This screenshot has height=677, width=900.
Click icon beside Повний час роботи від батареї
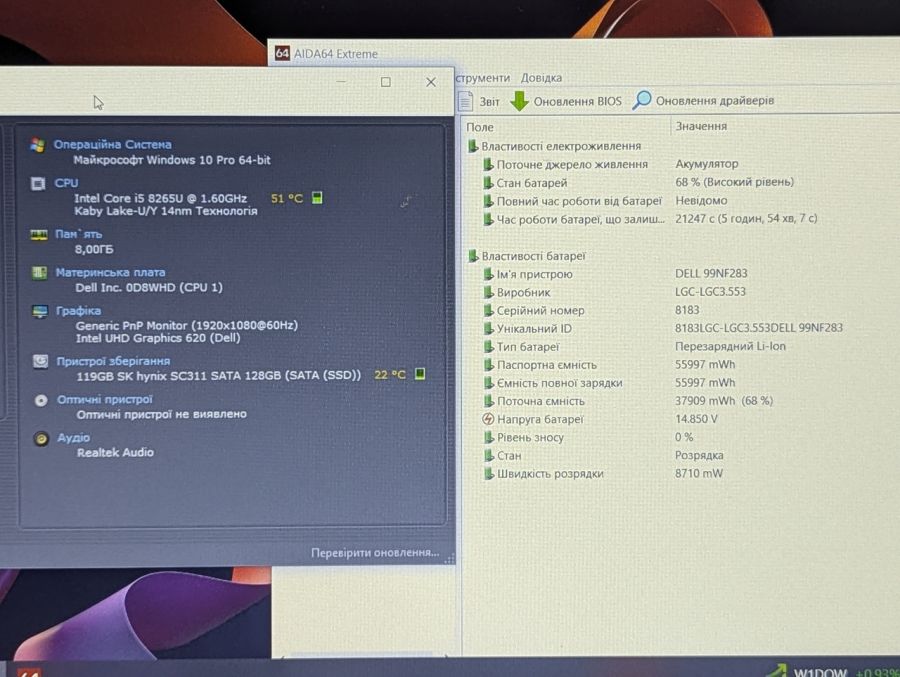tap(488, 201)
